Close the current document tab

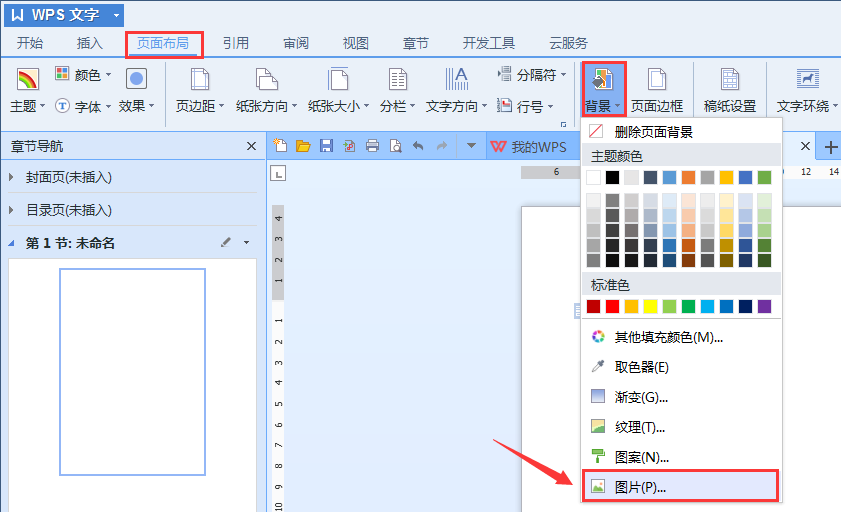point(805,146)
